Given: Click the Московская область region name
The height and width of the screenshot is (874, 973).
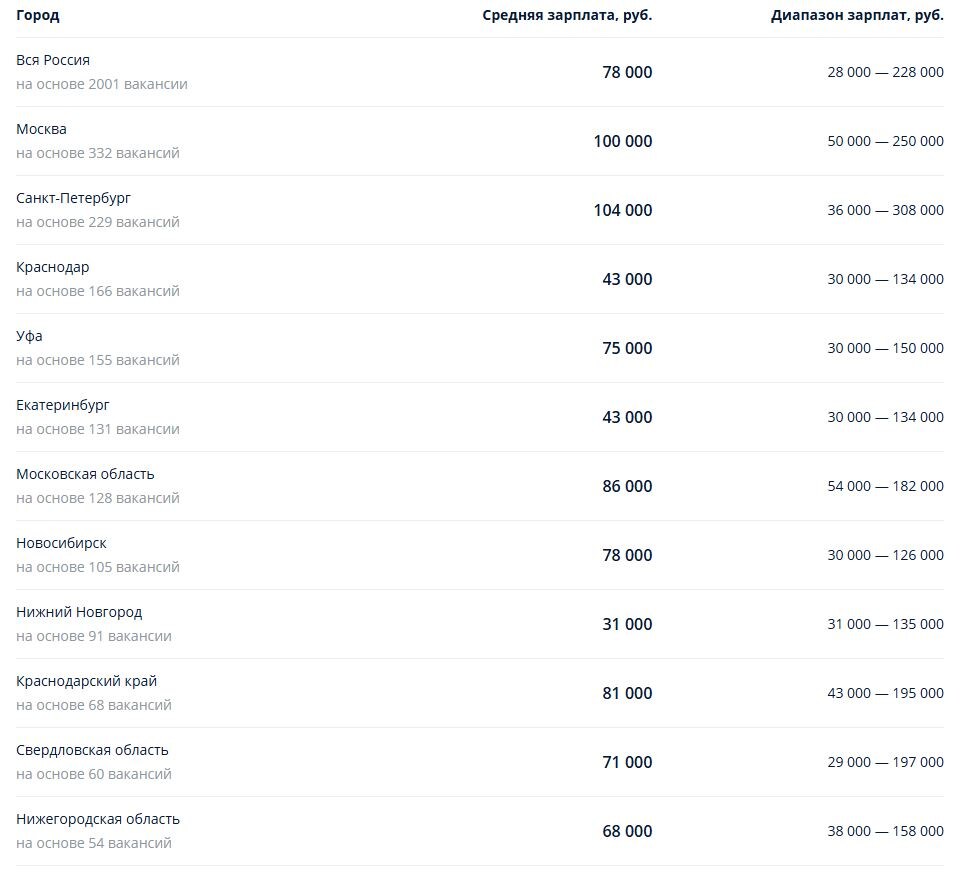Looking at the screenshot, I should tap(85, 474).
